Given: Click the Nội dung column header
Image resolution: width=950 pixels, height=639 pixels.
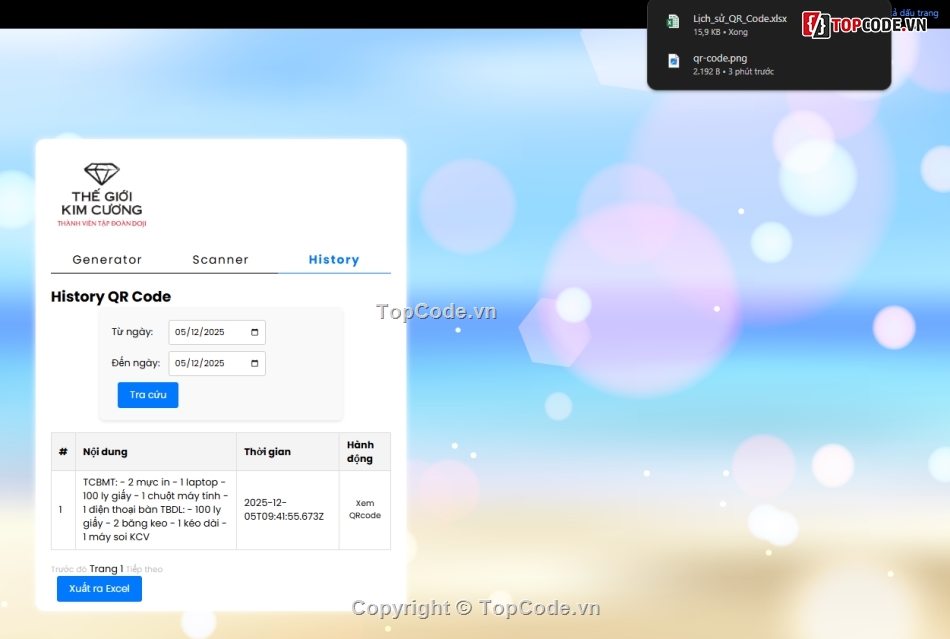Looking at the screenshot, I should click(x=105, y=452).
